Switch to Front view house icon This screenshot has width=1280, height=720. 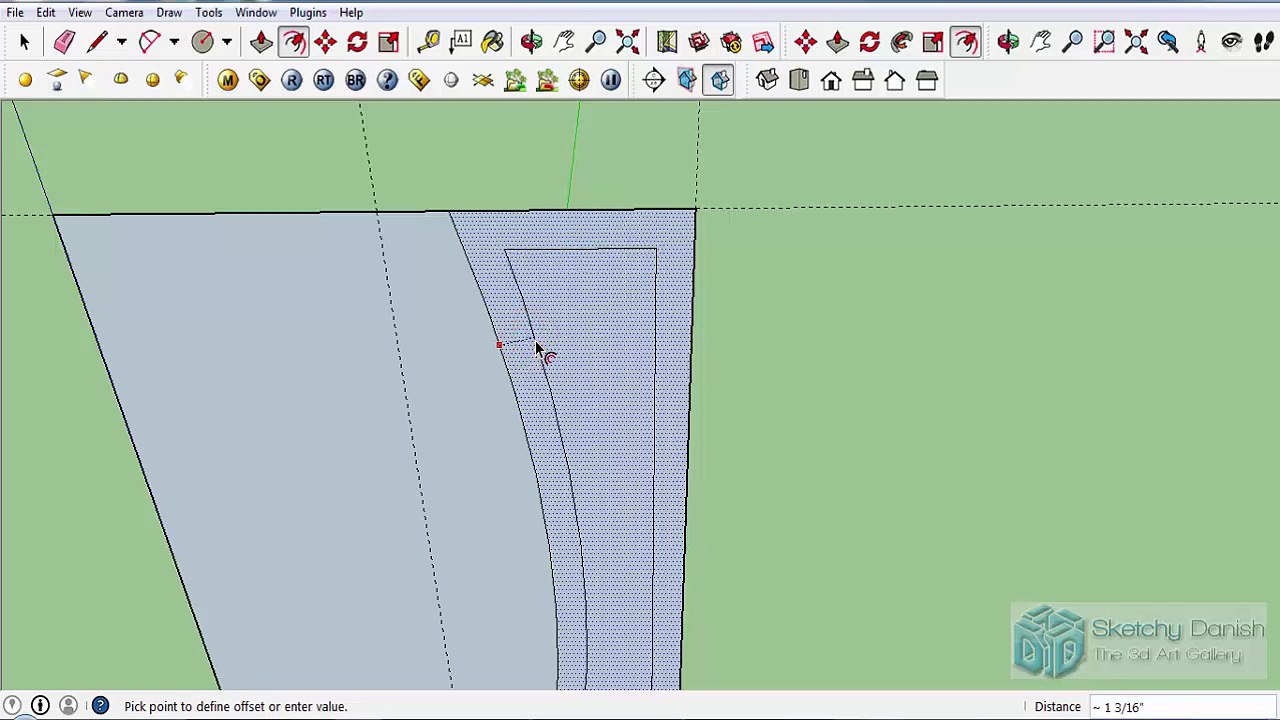(x=831, y=80)
